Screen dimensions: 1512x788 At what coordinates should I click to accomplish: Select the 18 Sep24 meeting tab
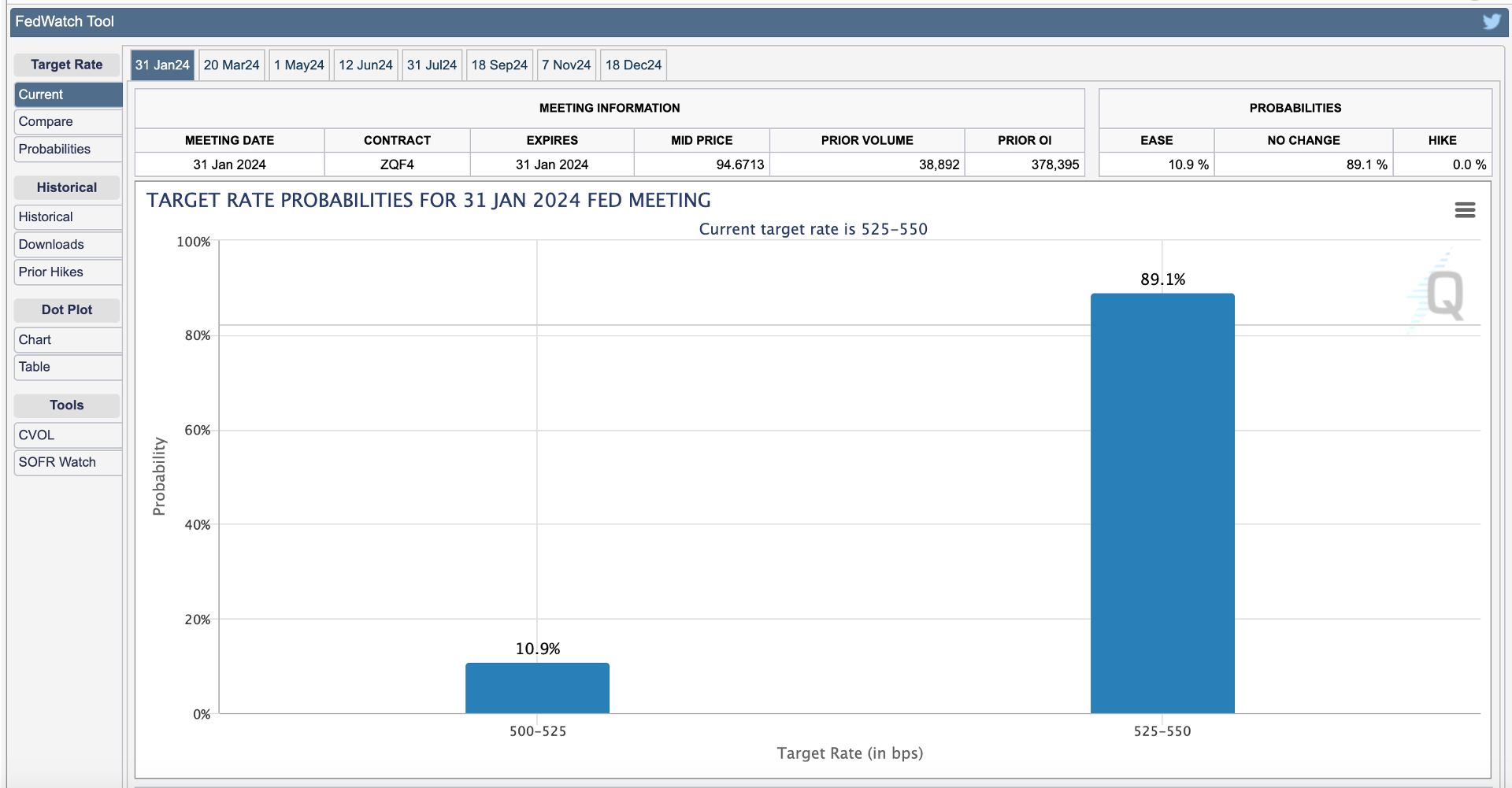(x=499, y=65)
